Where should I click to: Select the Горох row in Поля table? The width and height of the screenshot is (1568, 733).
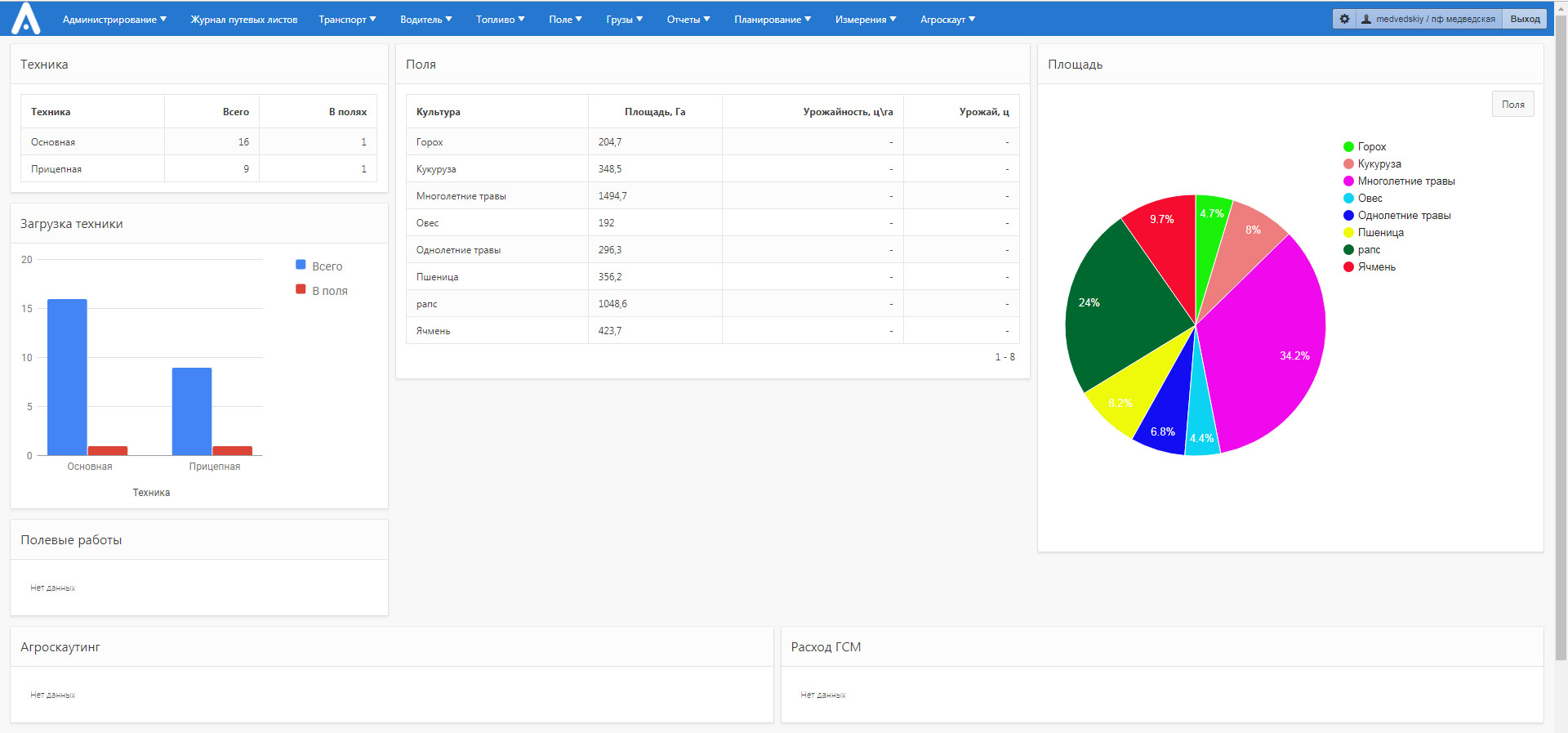713,142
